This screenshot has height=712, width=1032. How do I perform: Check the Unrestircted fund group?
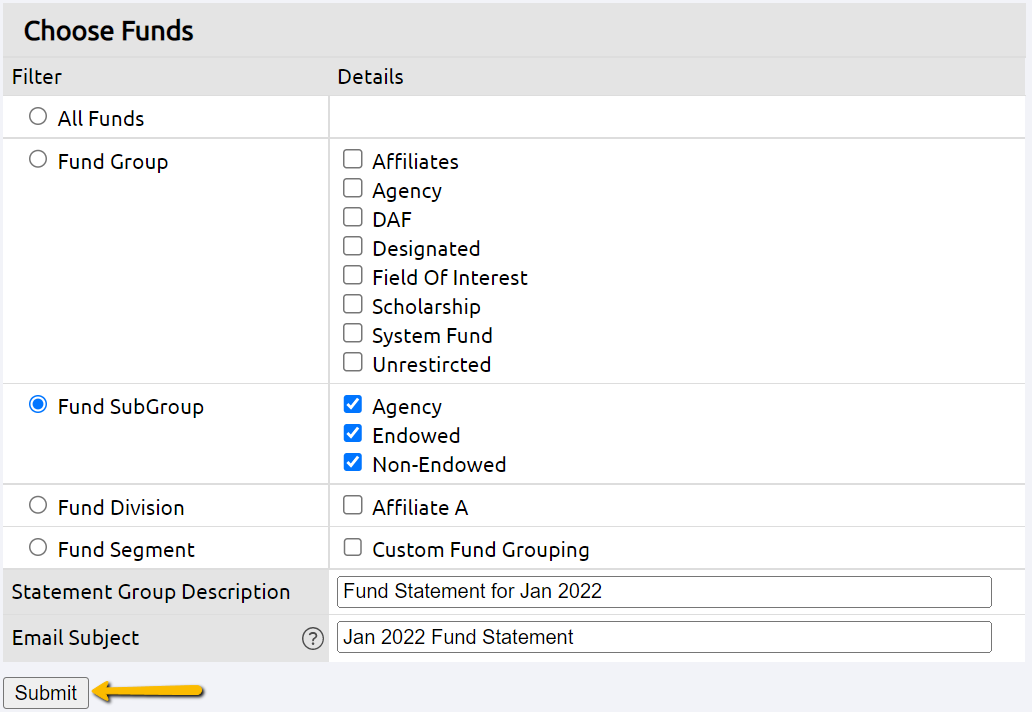pos(352,362)
